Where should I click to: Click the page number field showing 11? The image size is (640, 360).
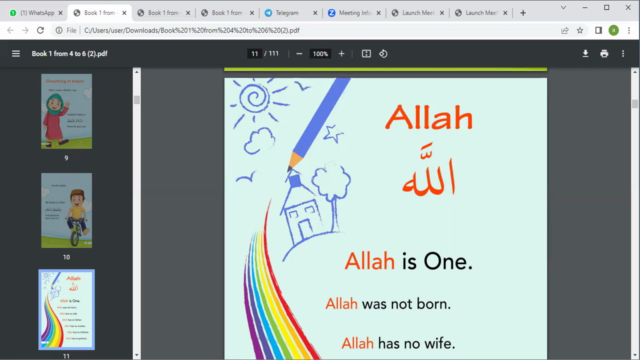(255, 53)
